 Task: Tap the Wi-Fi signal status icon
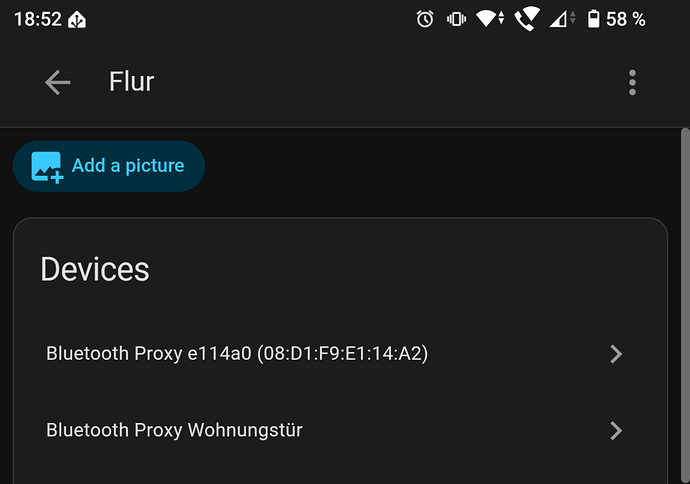[x=490, y=19]
